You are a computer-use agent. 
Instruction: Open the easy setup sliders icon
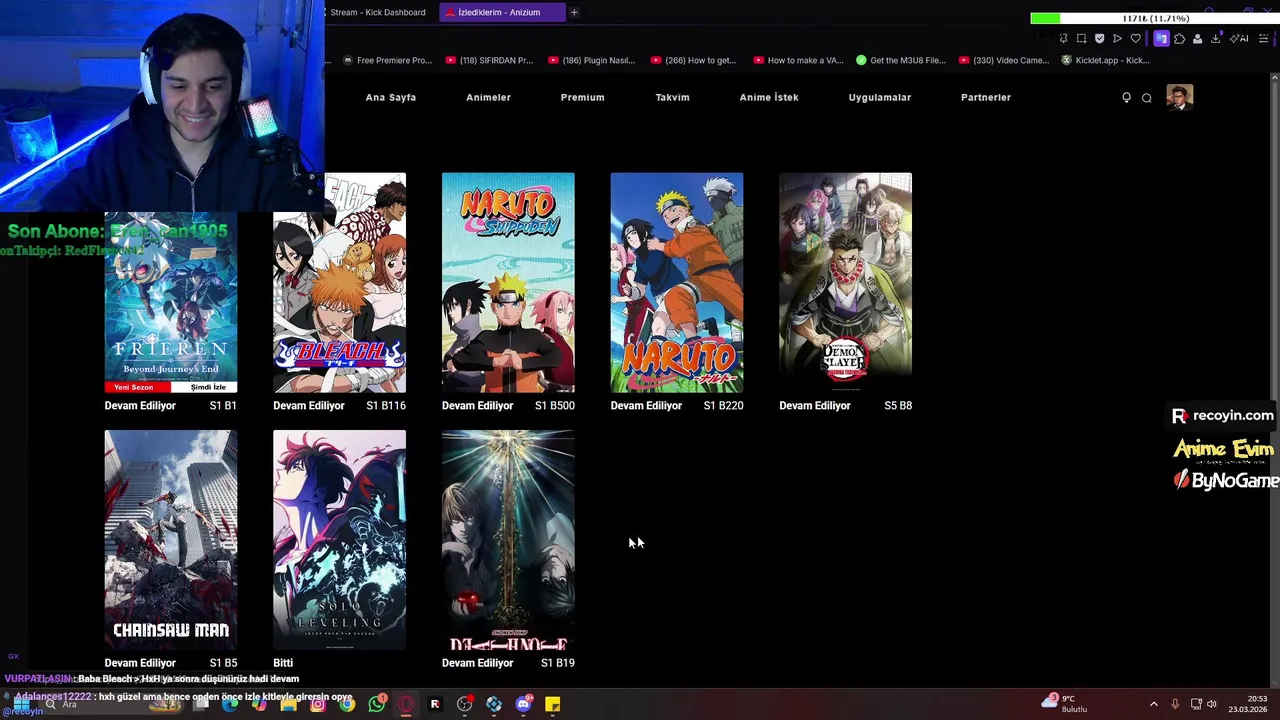click(1264, 38)
